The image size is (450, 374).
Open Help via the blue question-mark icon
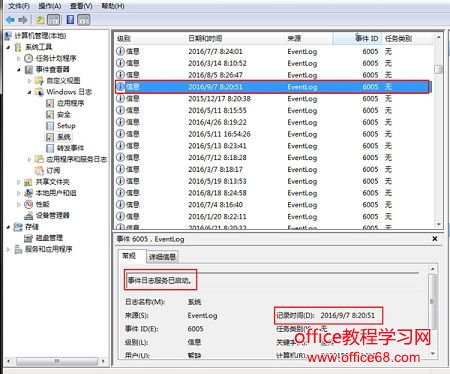coord(70,20)
